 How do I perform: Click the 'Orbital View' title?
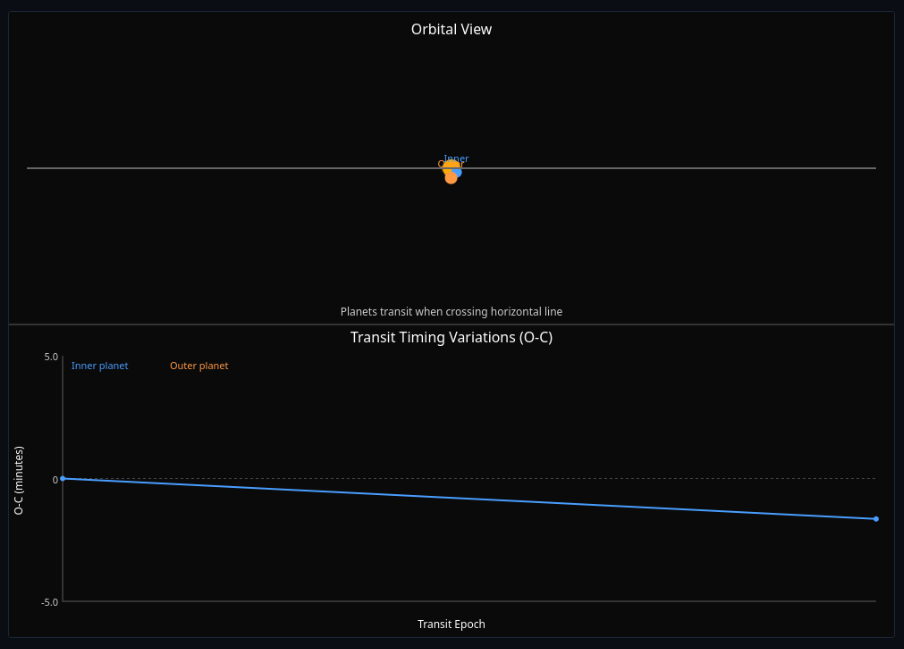coord(451,29)
